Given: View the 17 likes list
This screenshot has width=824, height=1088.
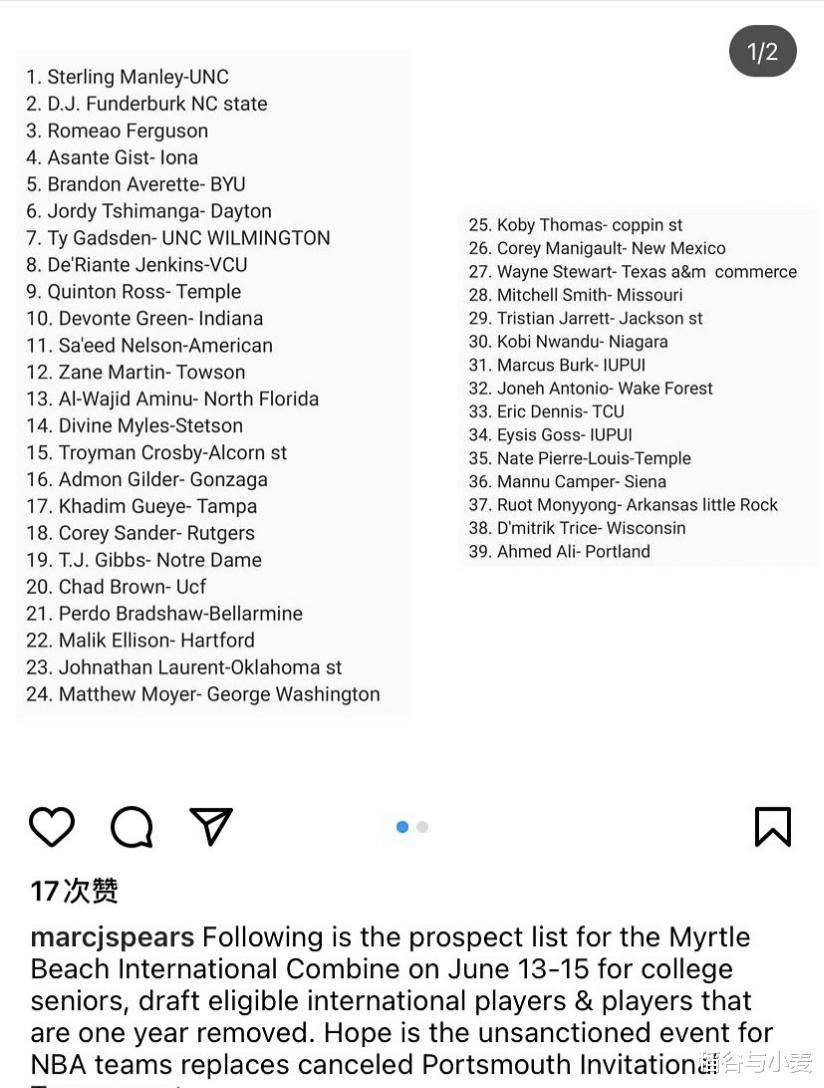Looking at the screenshot, I should pos(74,890).
